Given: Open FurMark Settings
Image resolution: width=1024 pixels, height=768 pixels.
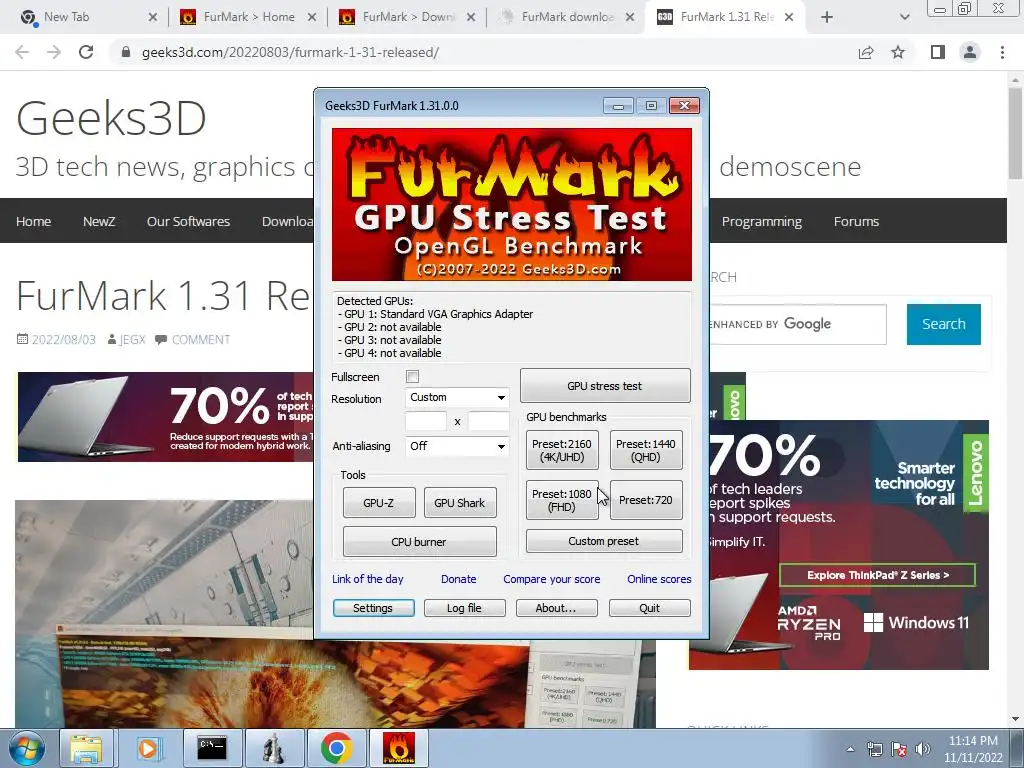Looking at the screenshot, I should (373, 608).
